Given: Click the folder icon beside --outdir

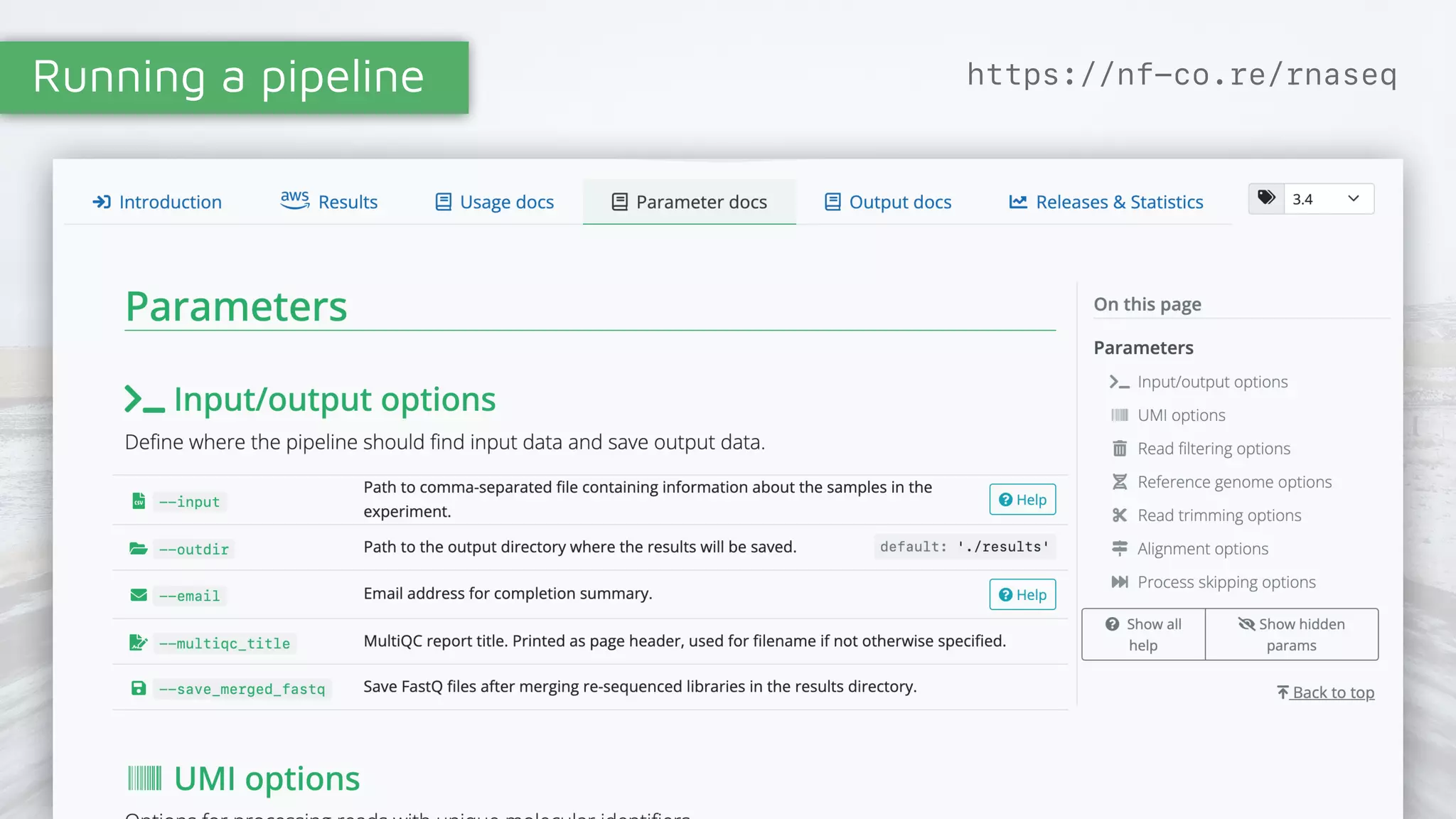Looking at the screenshot, I should (x=139, y=549).
